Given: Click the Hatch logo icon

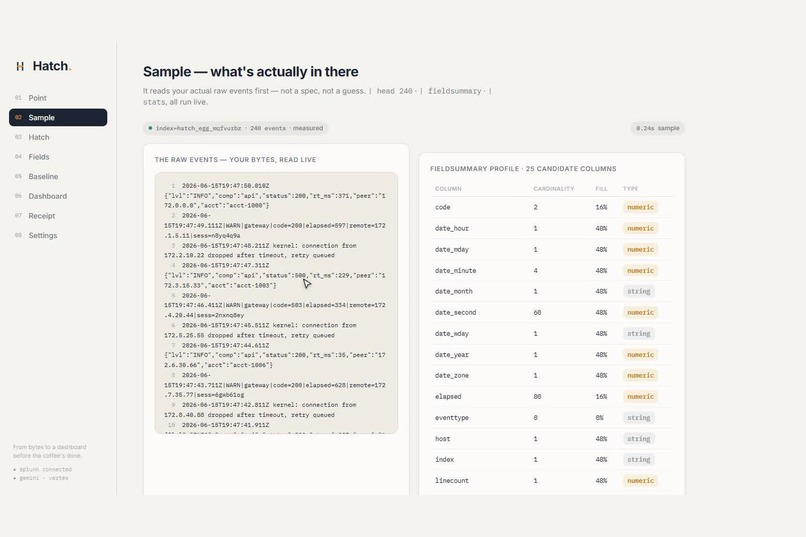Looking at the screenshot, I should 20,66.
